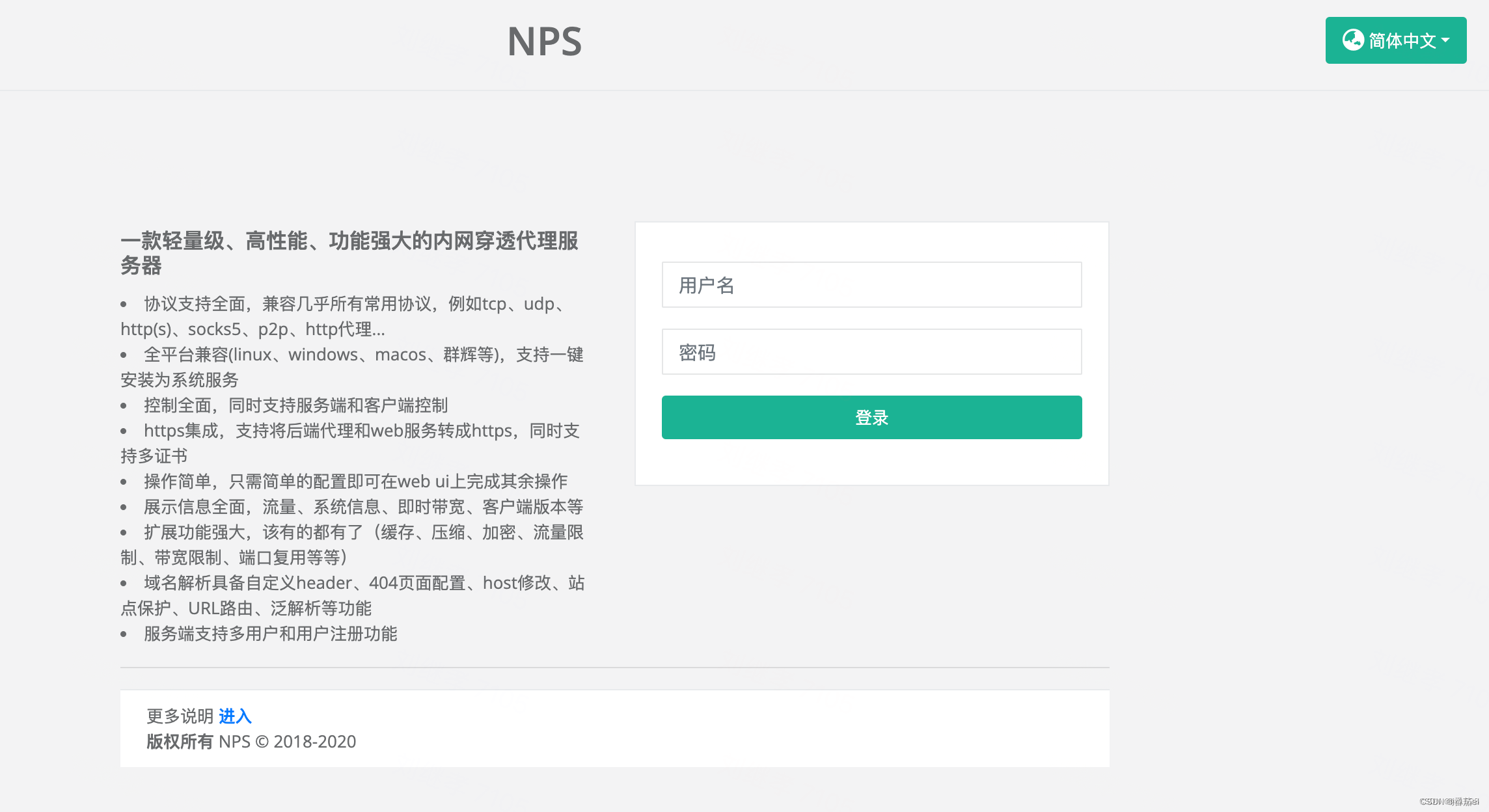Screen dimensions: 1489x812
Task: Open the 简体中文 language dropdown
Action: coord(1395,40)
